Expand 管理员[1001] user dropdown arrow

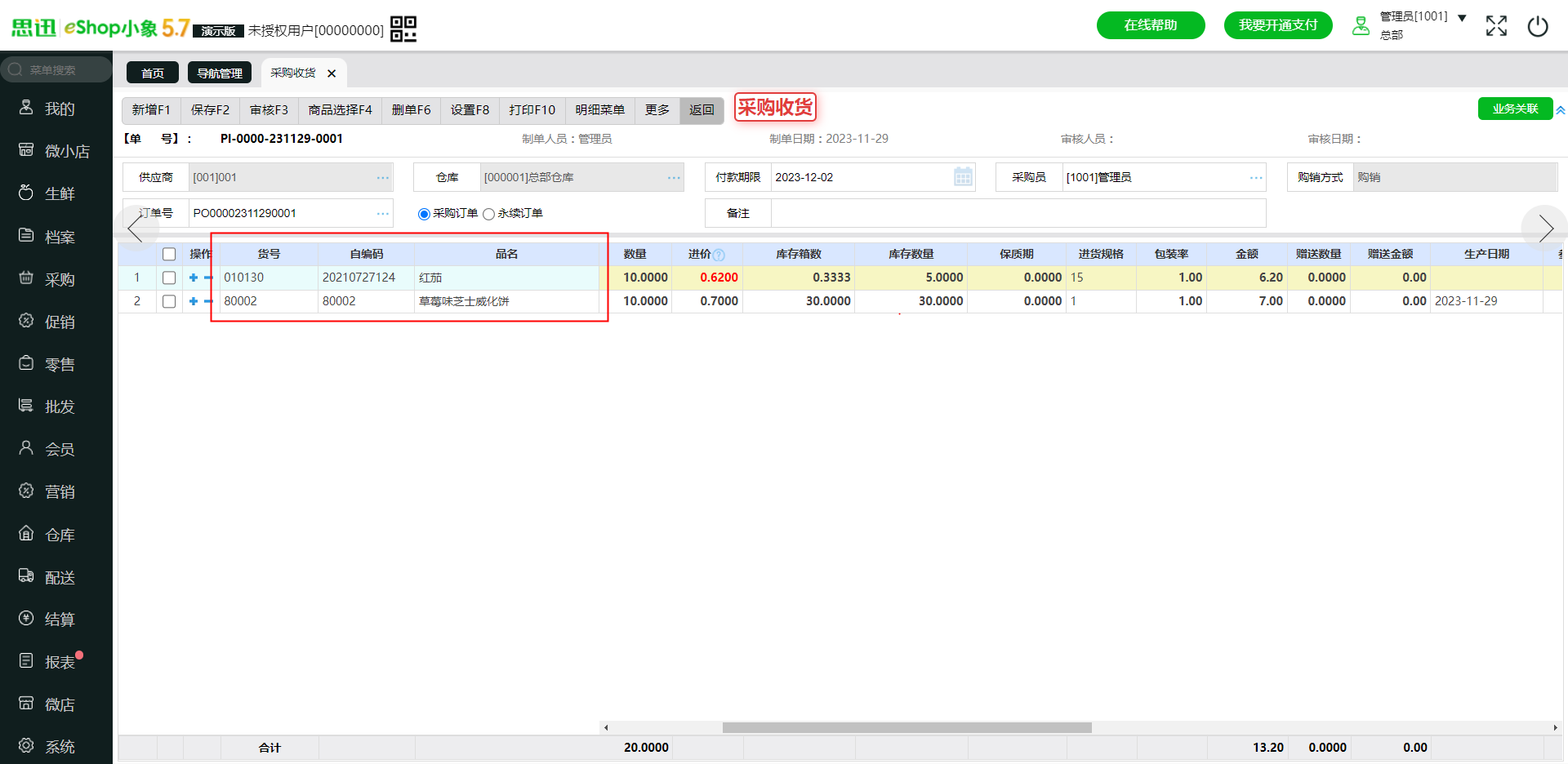[1462, 17]
